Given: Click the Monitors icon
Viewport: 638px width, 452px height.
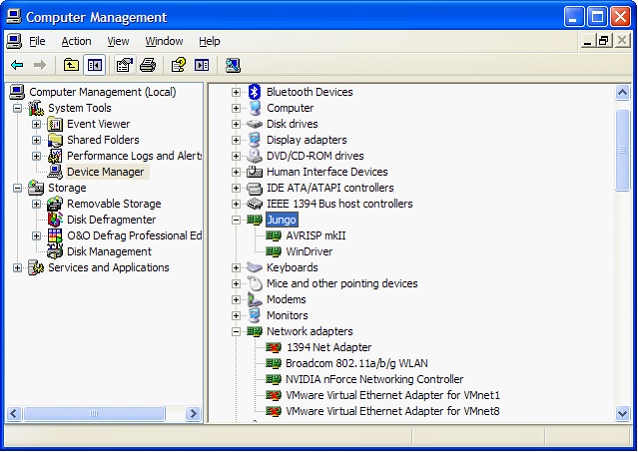Looking at the screenshot, I should click(x=254, y=315).
